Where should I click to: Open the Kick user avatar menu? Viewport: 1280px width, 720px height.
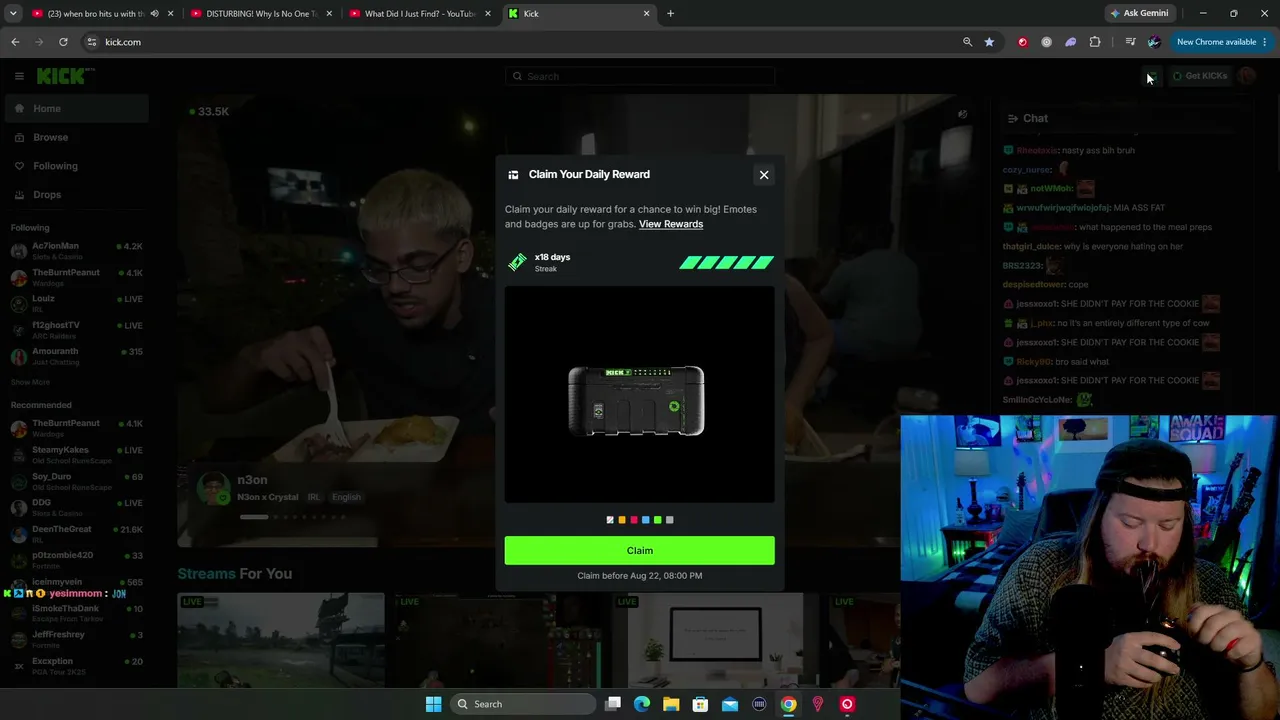point(1247,76)
